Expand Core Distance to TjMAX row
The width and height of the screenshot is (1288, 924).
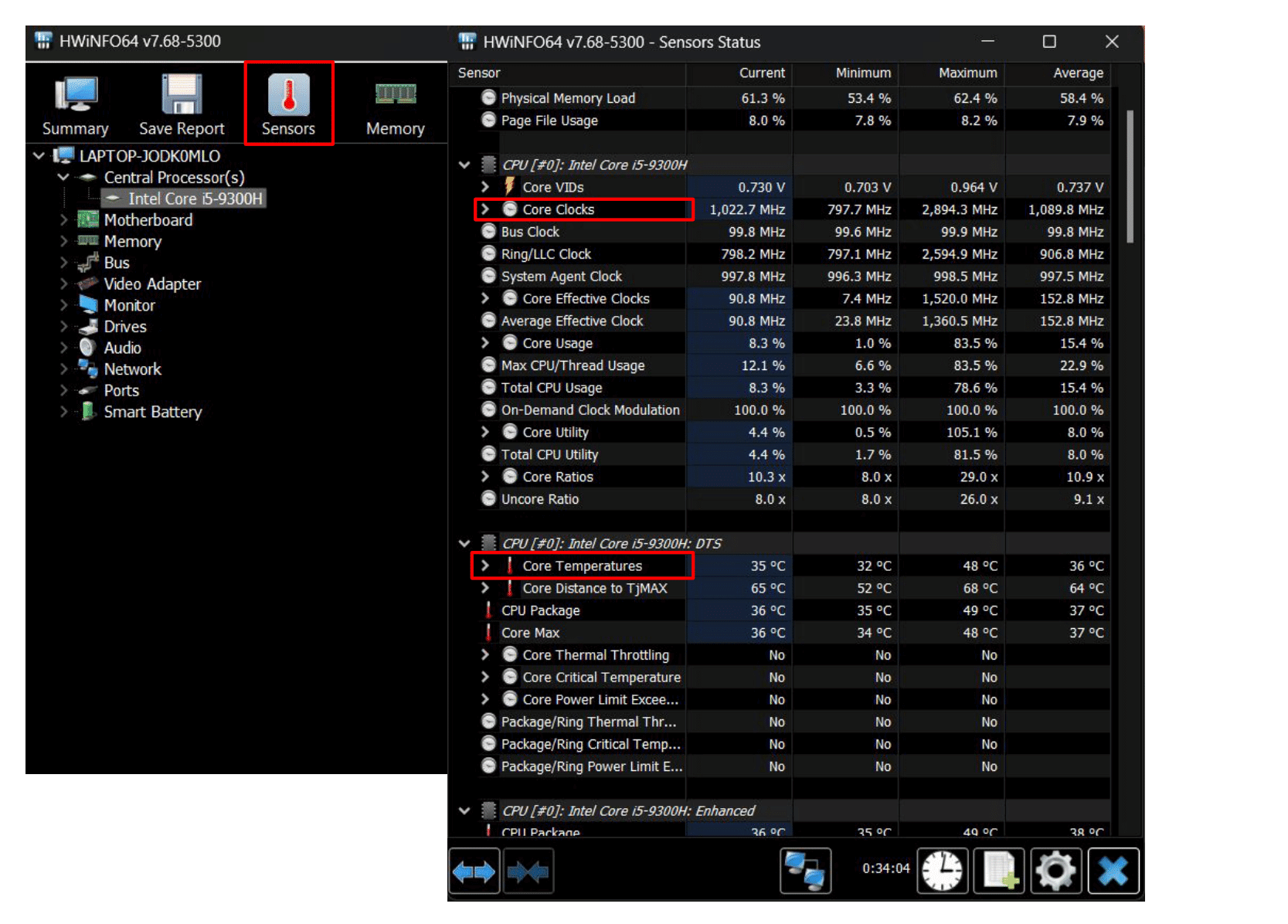coord(484,588)
